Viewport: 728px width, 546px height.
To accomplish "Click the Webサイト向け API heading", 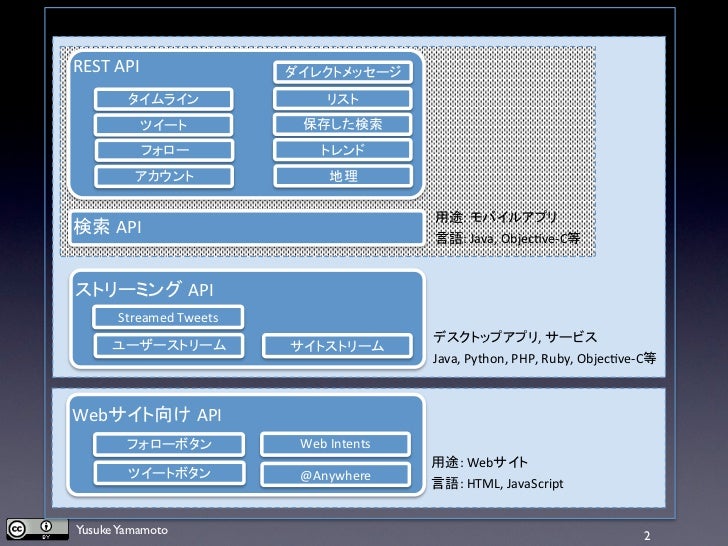I will pyautogui.click(x=147, y=415).
